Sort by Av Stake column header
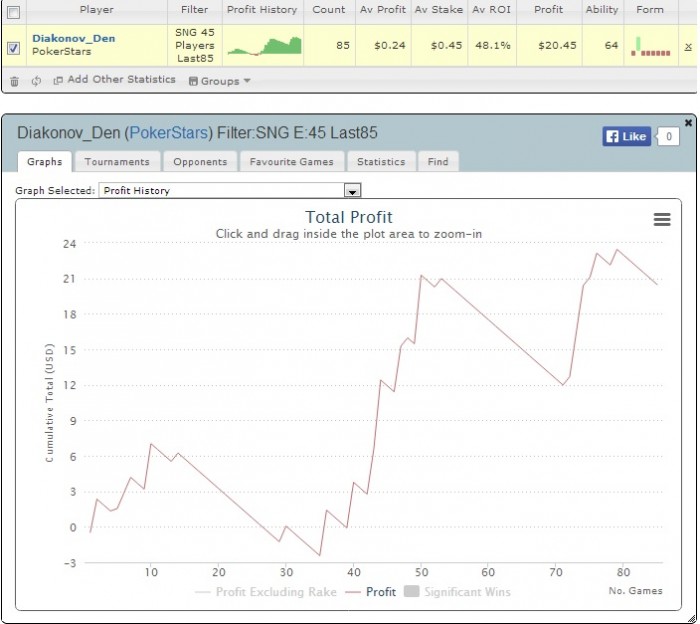This screenshot has width=700, height=624. point(439,9)
